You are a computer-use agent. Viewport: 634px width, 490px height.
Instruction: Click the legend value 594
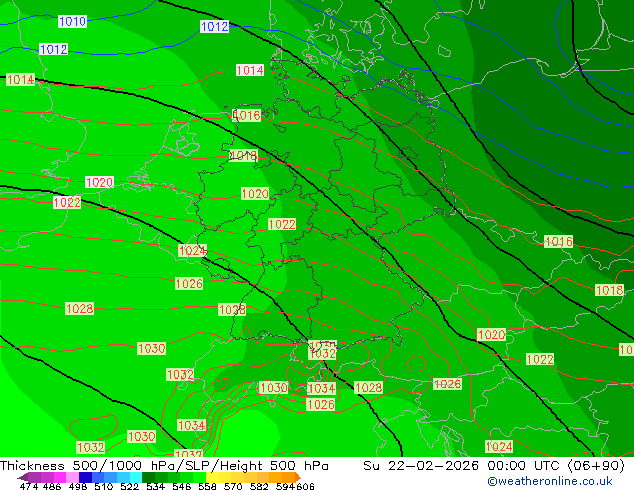click(x=285, y=486)
